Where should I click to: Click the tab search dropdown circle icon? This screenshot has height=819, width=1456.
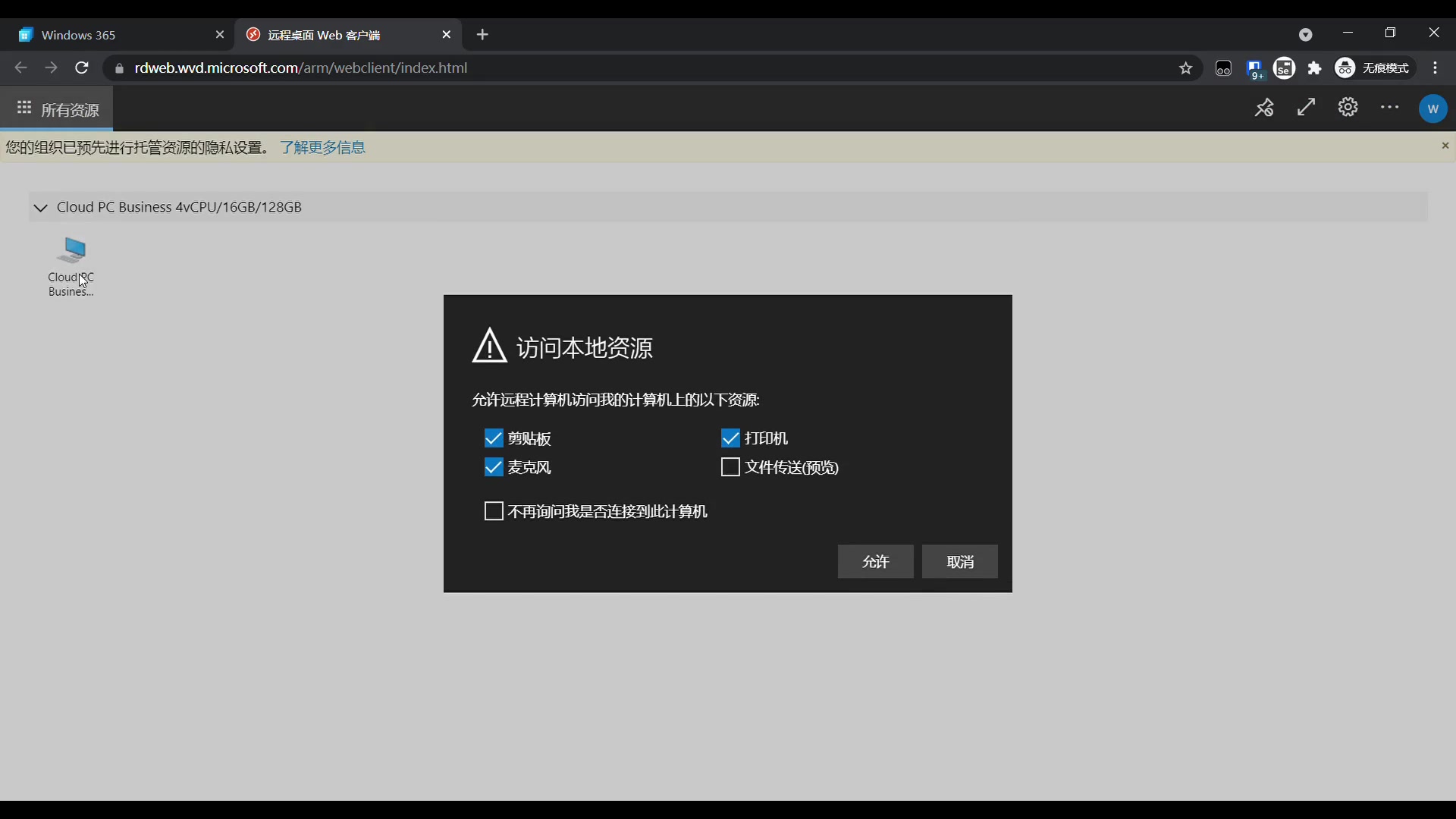(1305, 35)
